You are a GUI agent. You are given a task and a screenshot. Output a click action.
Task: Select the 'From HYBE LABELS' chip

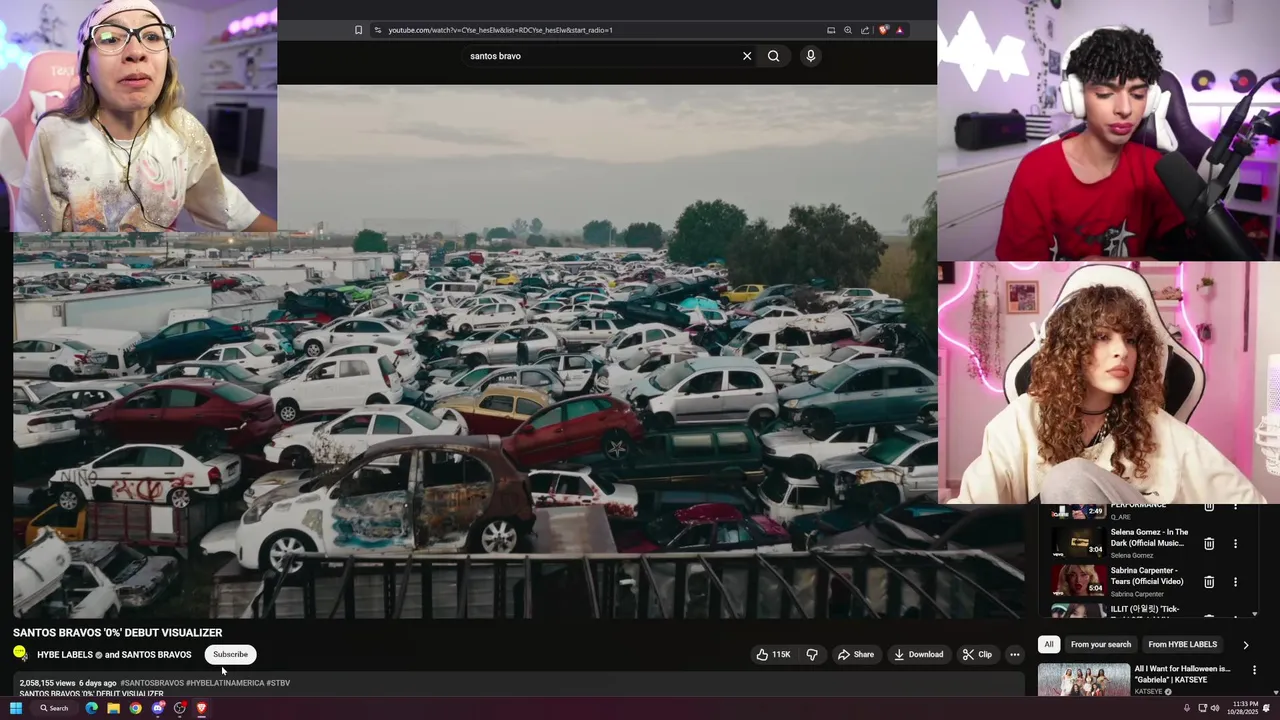point(1182,645)
